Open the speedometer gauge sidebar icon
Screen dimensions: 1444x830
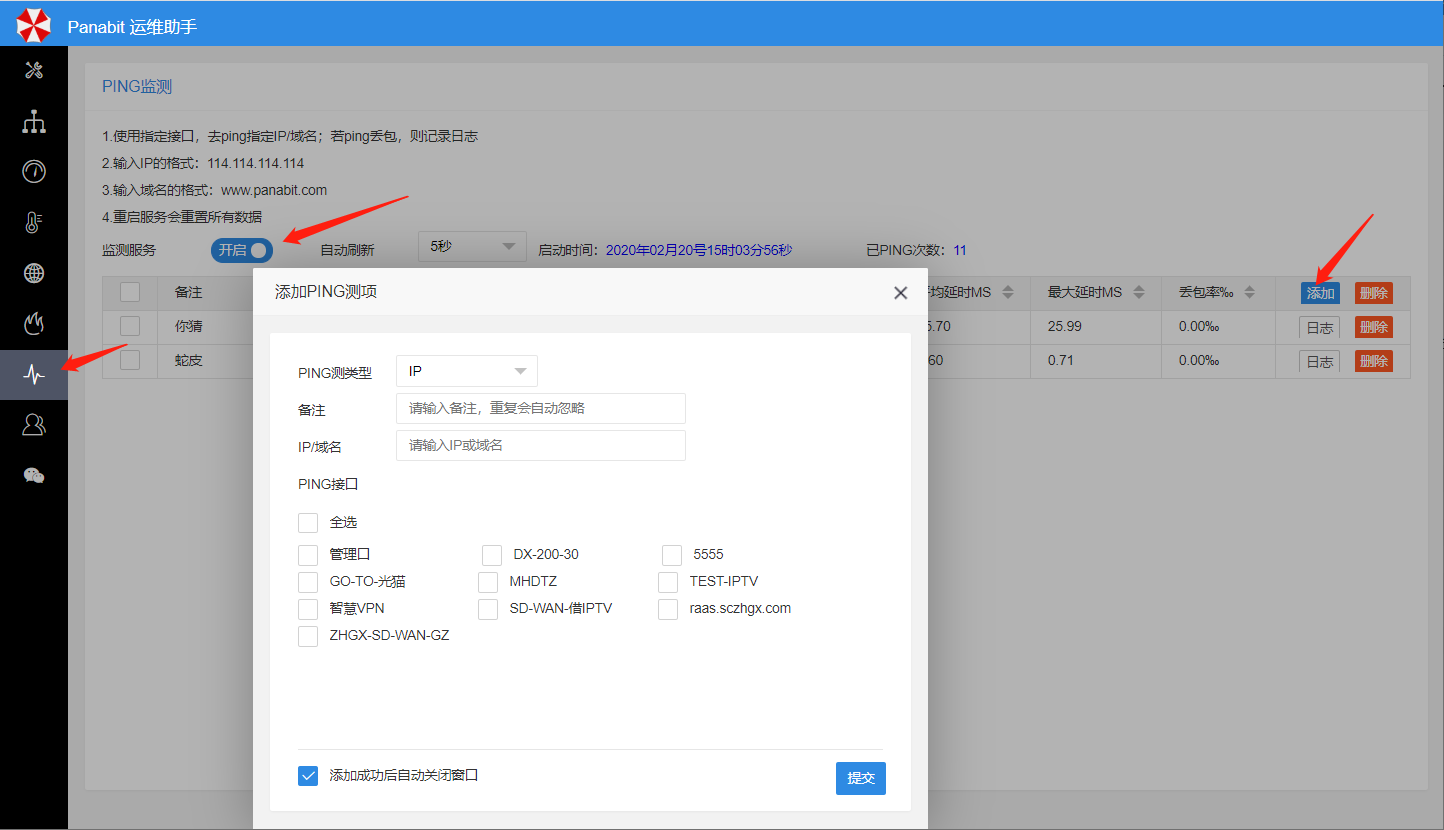point(34,171)
